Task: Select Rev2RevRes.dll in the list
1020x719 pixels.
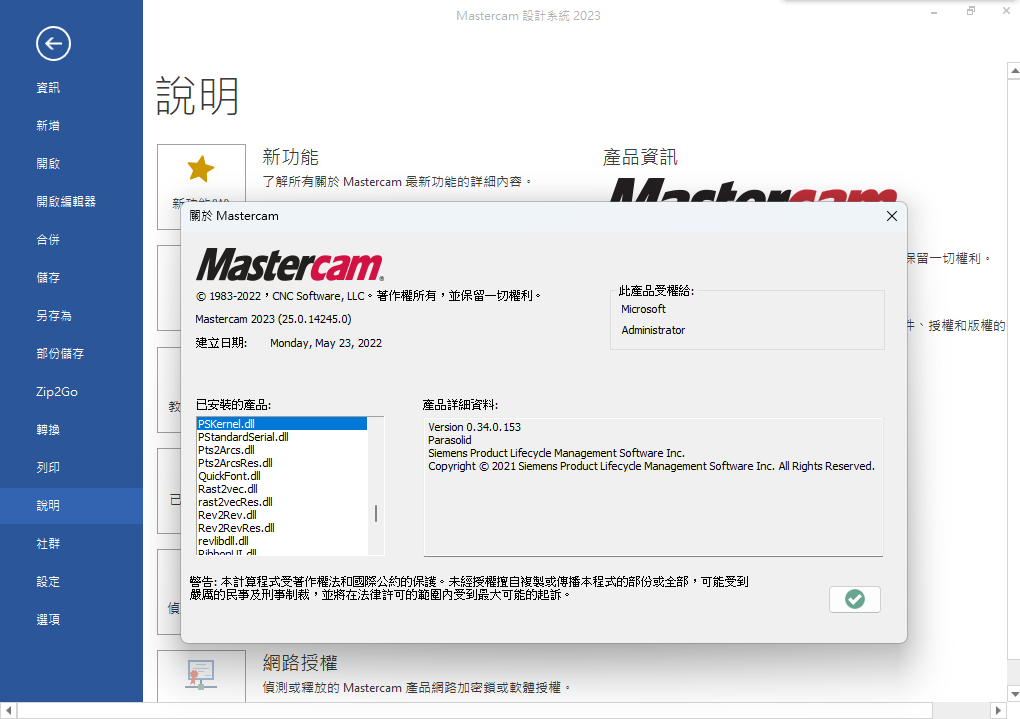Action: coord(282,528)
